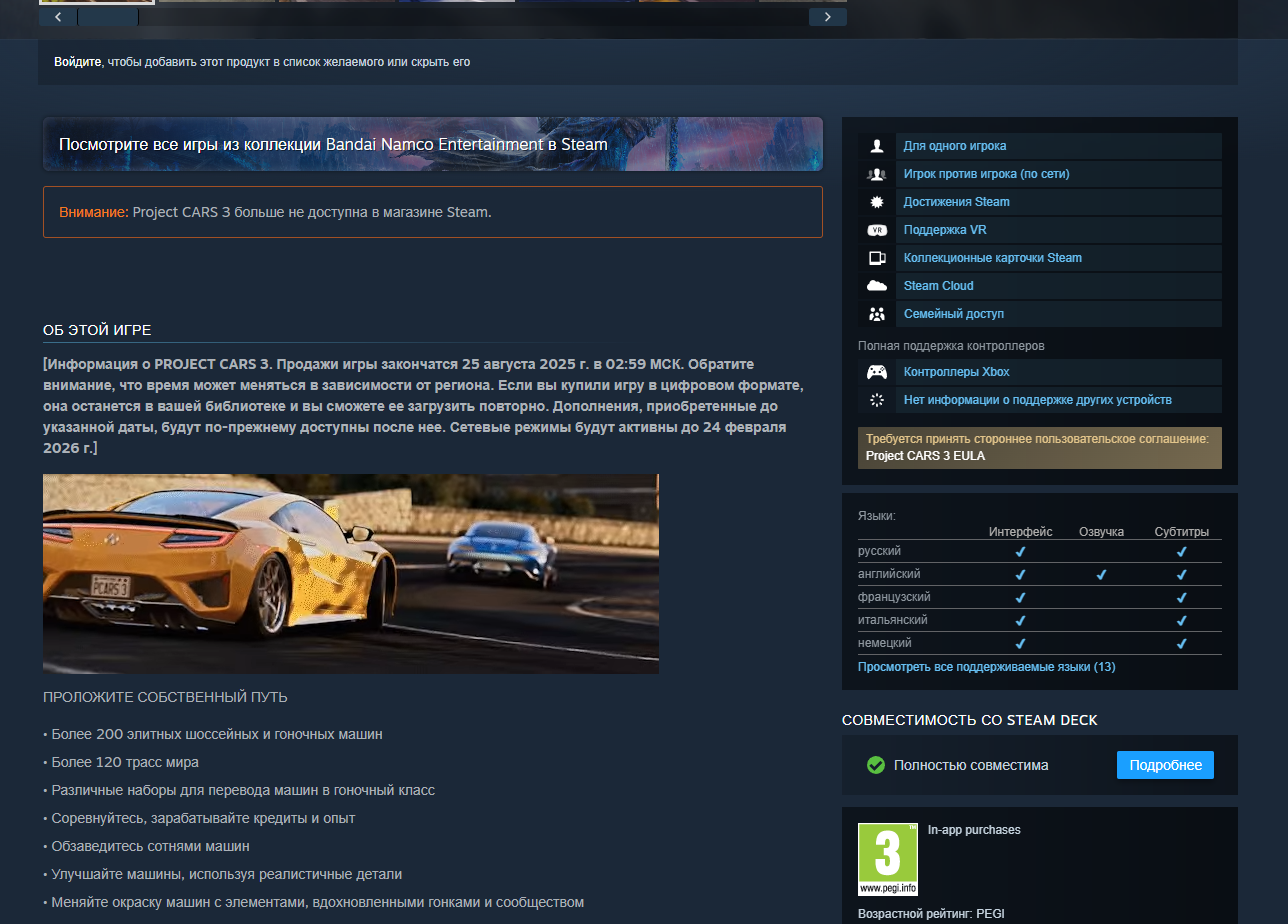This screenshot has height=924, width=1288.
Task: Click "Обзаведитесь сотнями машин" bullet
Action: (146, 846)
